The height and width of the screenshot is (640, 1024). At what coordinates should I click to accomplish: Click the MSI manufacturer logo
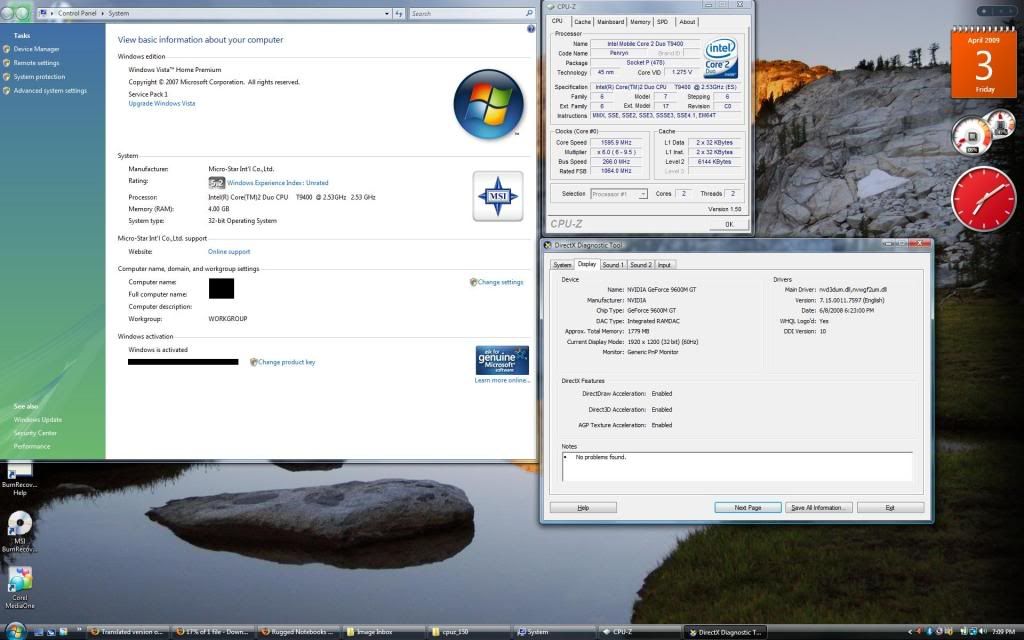498,196
